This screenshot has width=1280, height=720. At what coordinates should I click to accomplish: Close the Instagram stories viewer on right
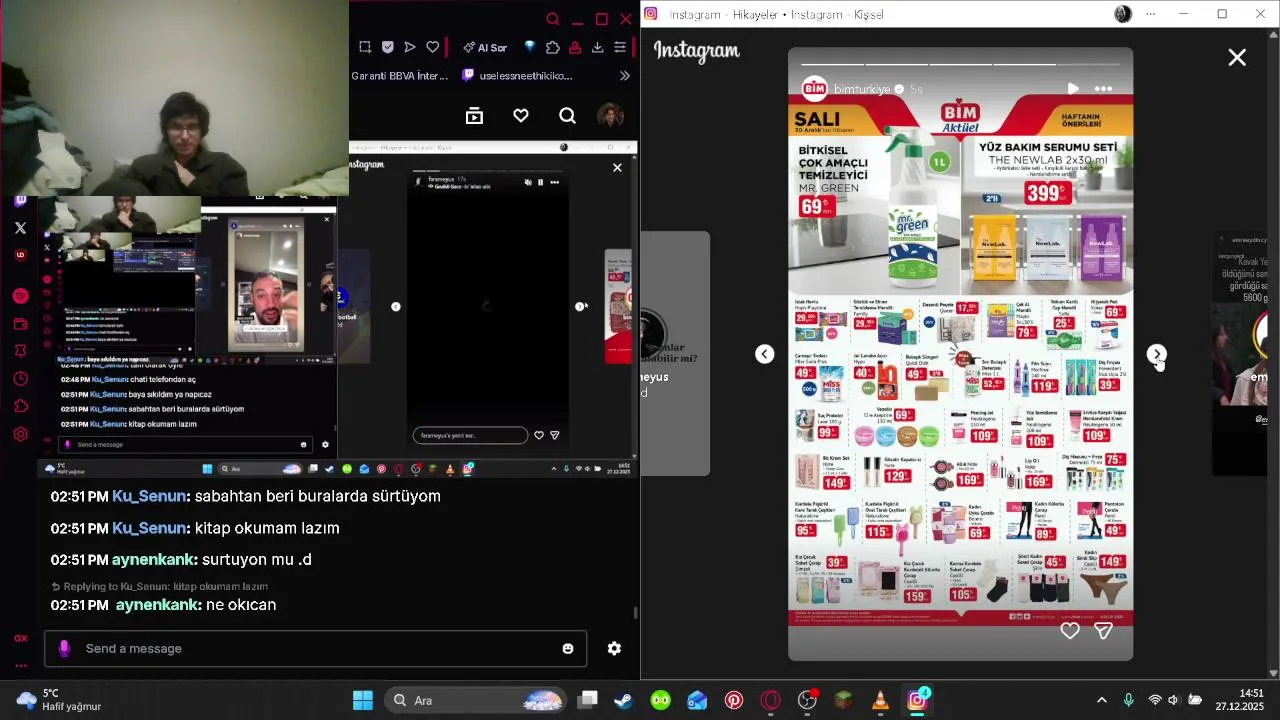click(1237, 58)
